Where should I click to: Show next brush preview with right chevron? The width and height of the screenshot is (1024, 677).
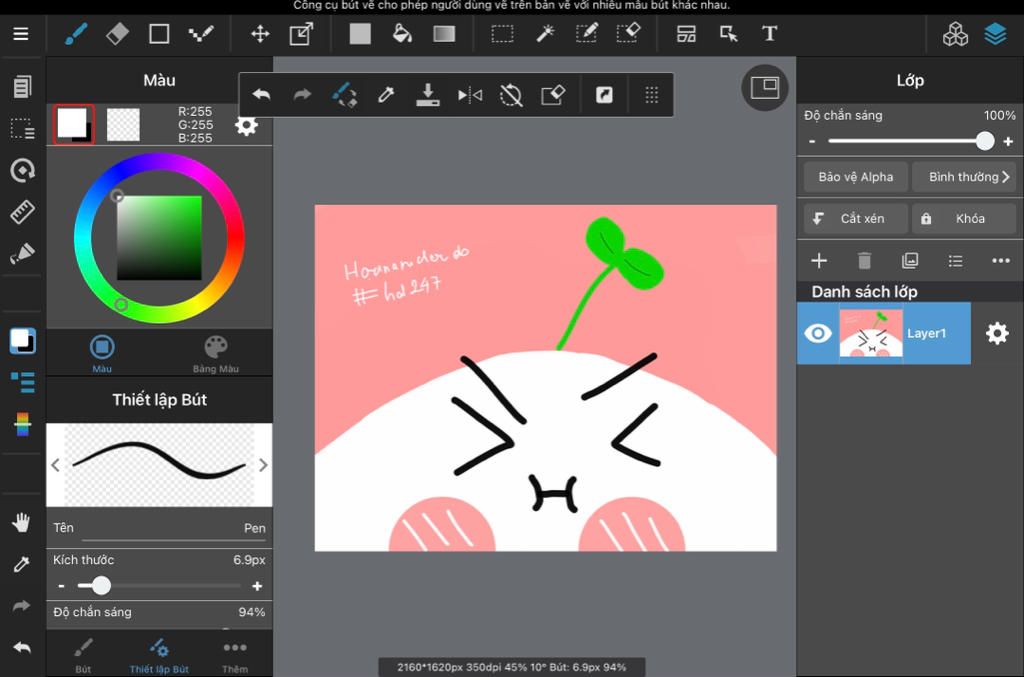point(263,464)
